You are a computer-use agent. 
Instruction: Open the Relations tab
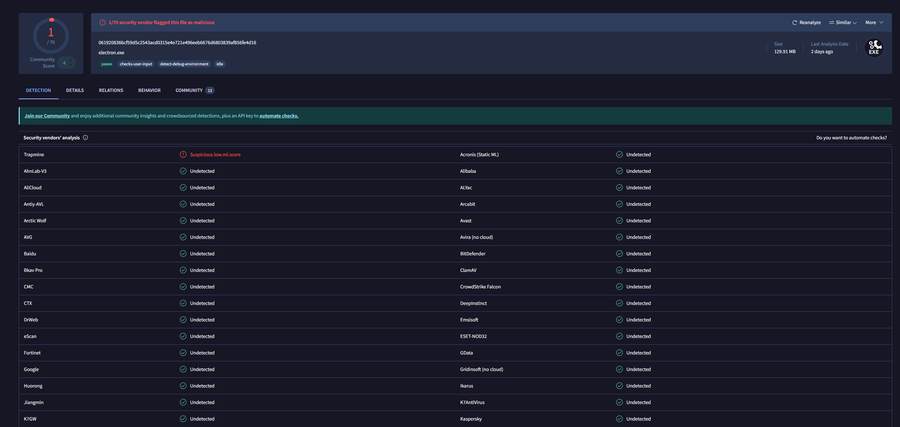(111, 90)
